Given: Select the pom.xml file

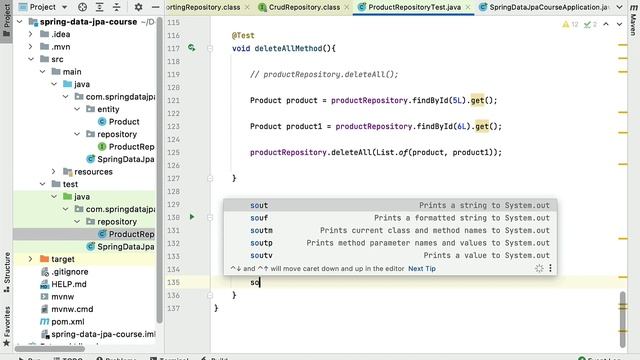Looking at the screenshot, I should (x=62, y=322).
